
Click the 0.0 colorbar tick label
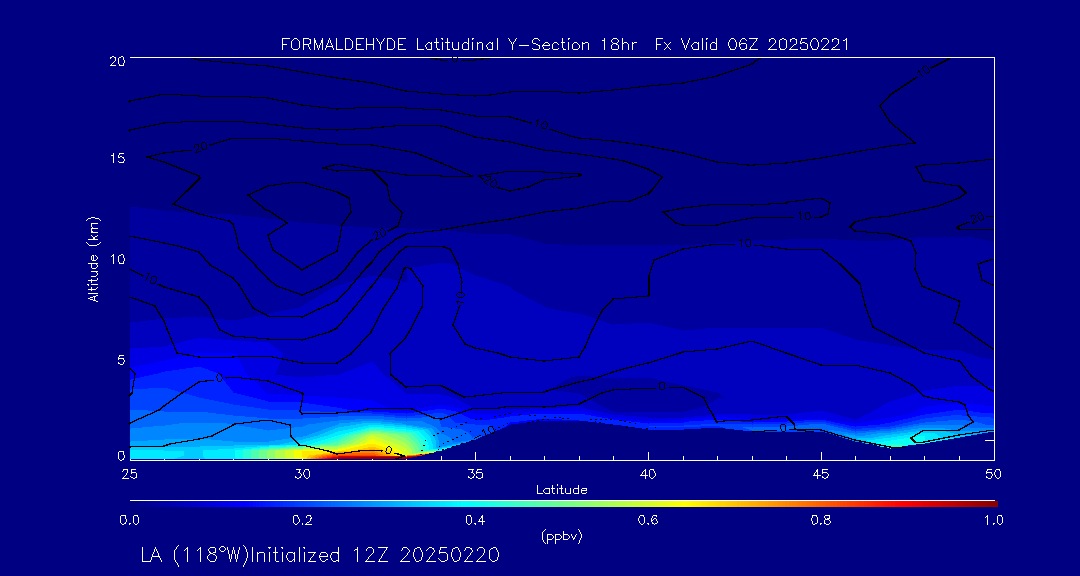pyautogui.click(x=129, y=520)
